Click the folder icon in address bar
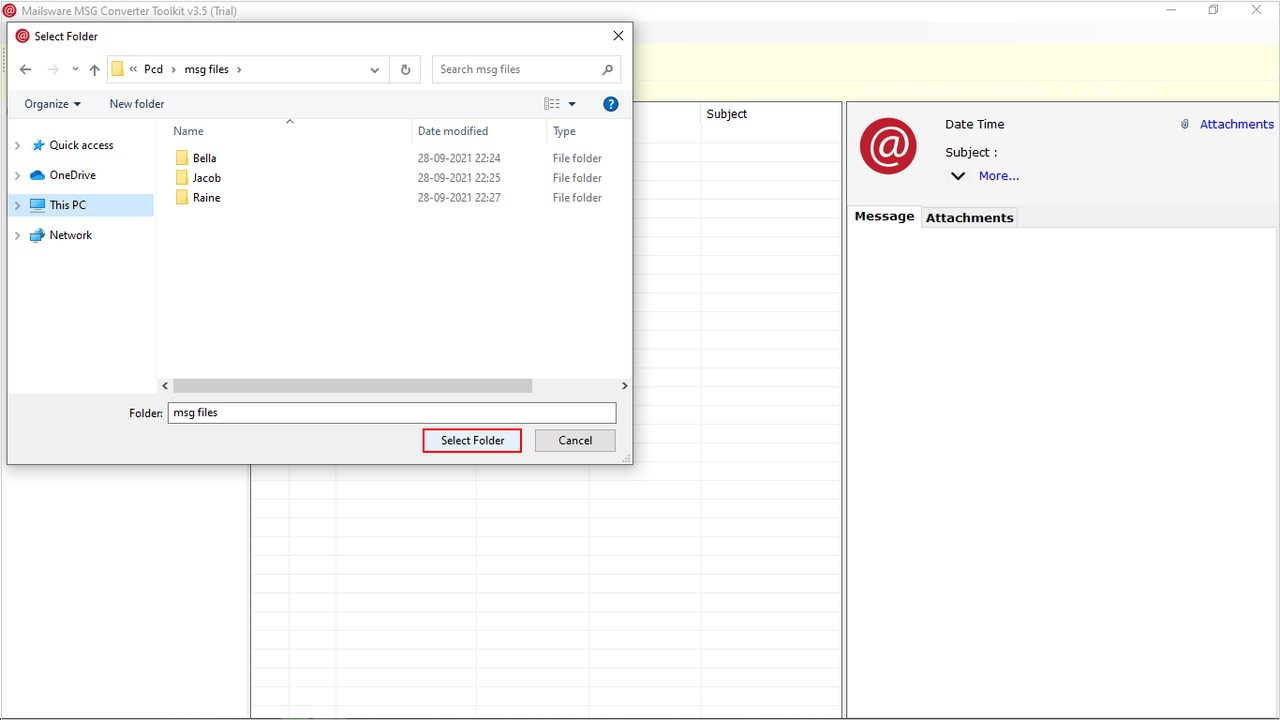Screen dimensions: 1280x720 [x=118, y=70]
